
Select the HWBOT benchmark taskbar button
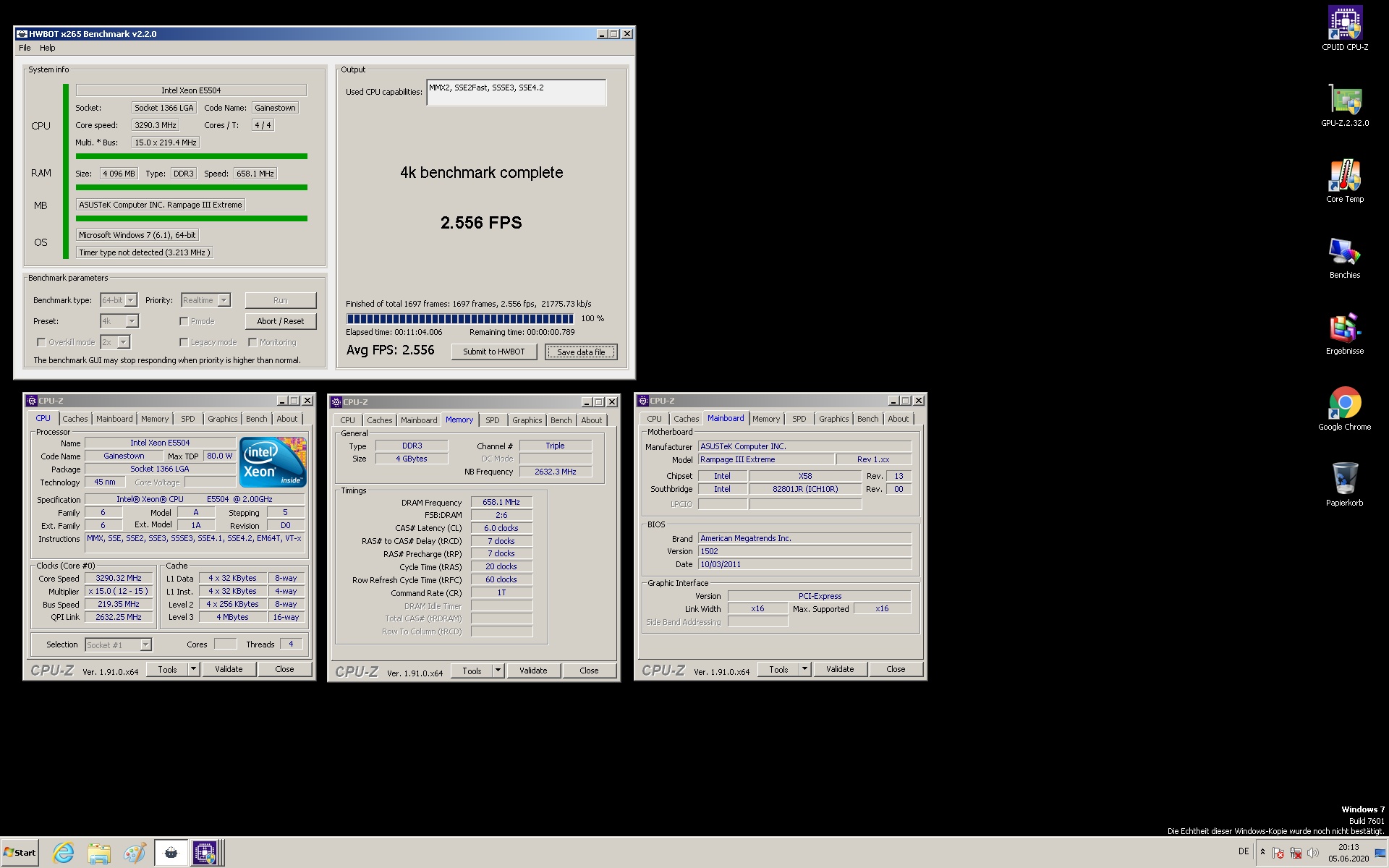click(171, 853)
